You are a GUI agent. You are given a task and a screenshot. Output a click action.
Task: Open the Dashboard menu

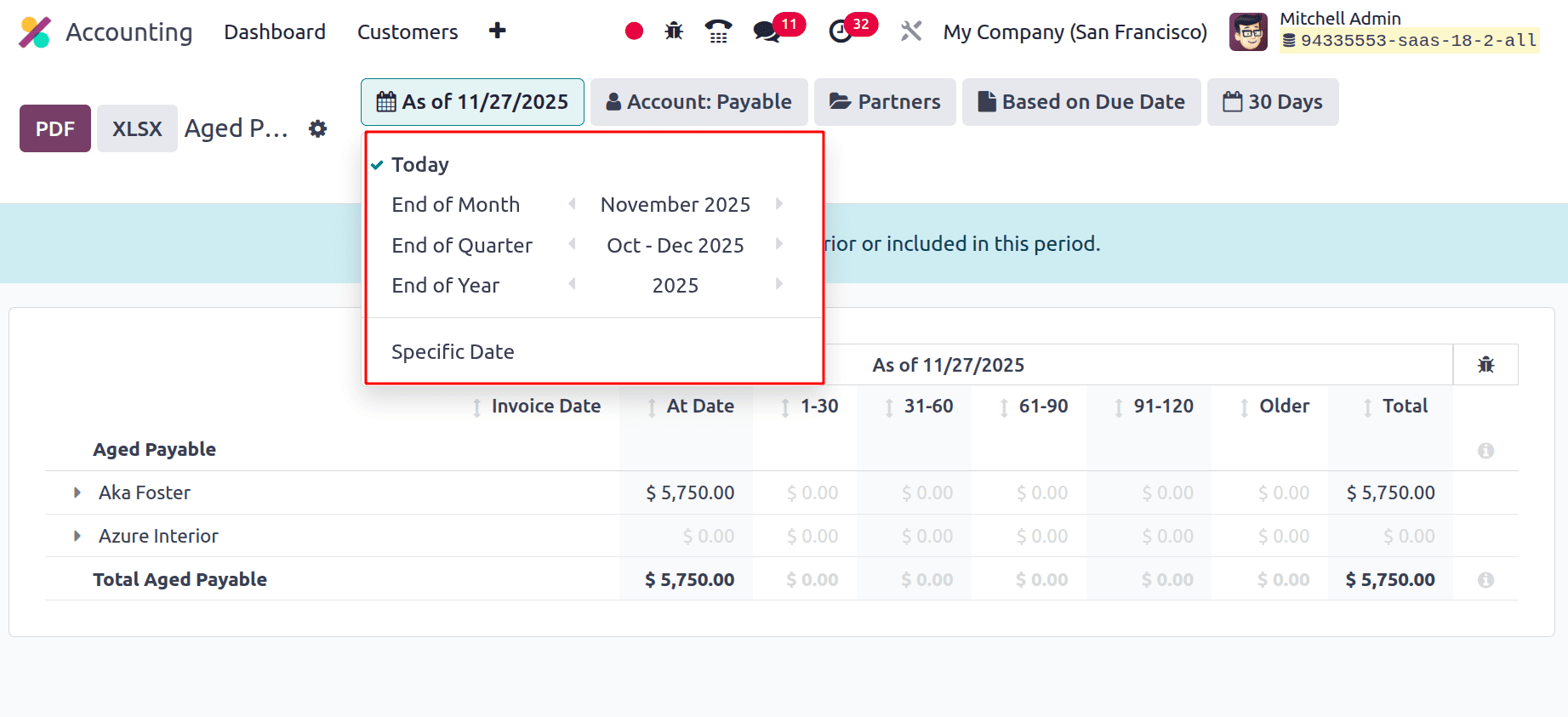click(275, 32)
